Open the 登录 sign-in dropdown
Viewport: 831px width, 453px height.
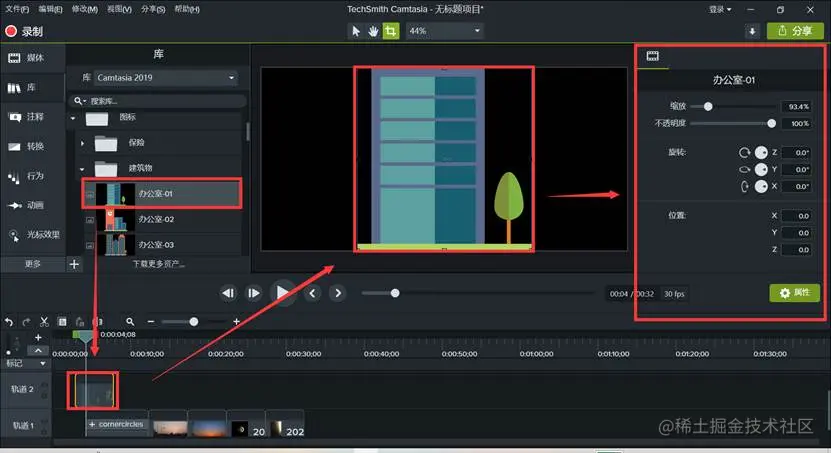point(720,9)
